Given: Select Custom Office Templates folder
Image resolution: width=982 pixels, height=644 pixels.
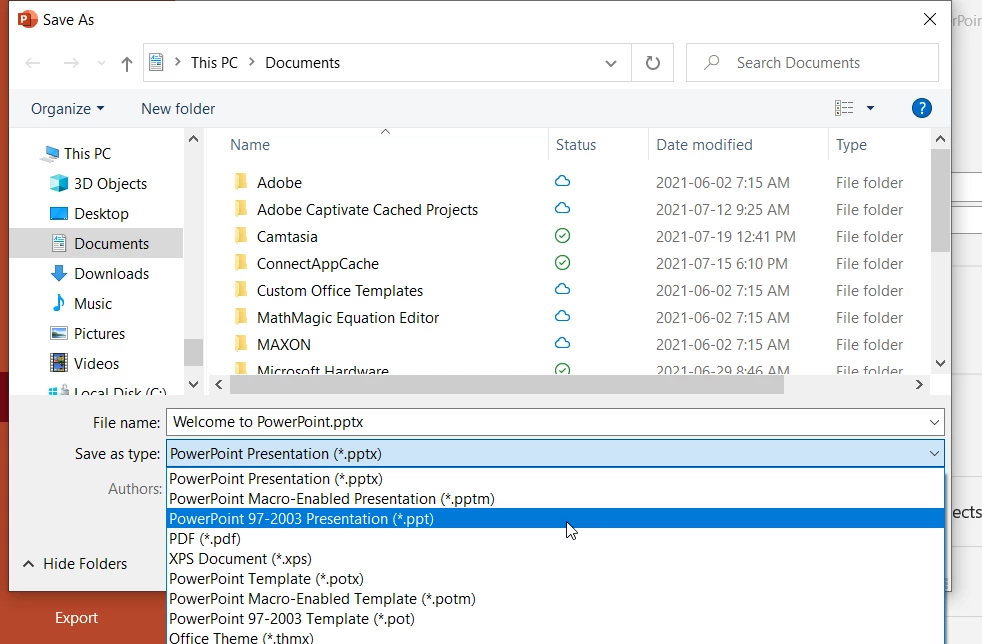Looking at the screenshot, I should point(339,291).
